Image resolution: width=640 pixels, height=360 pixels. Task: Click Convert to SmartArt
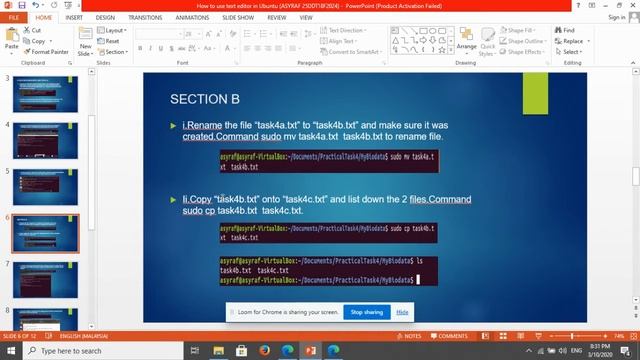click(x=351, y=52)
